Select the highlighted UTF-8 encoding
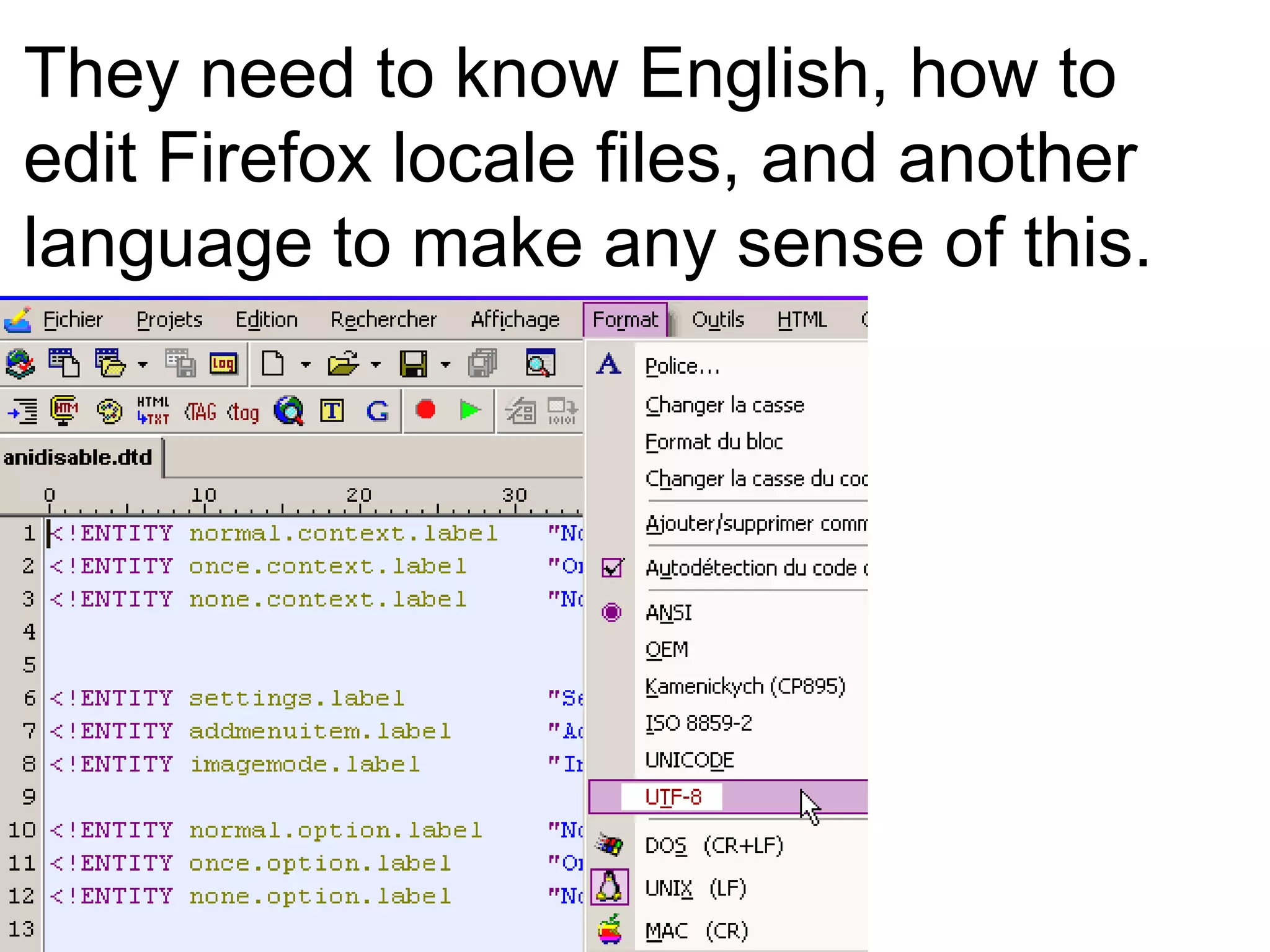 pyautogui.click(x=728, y=796)
